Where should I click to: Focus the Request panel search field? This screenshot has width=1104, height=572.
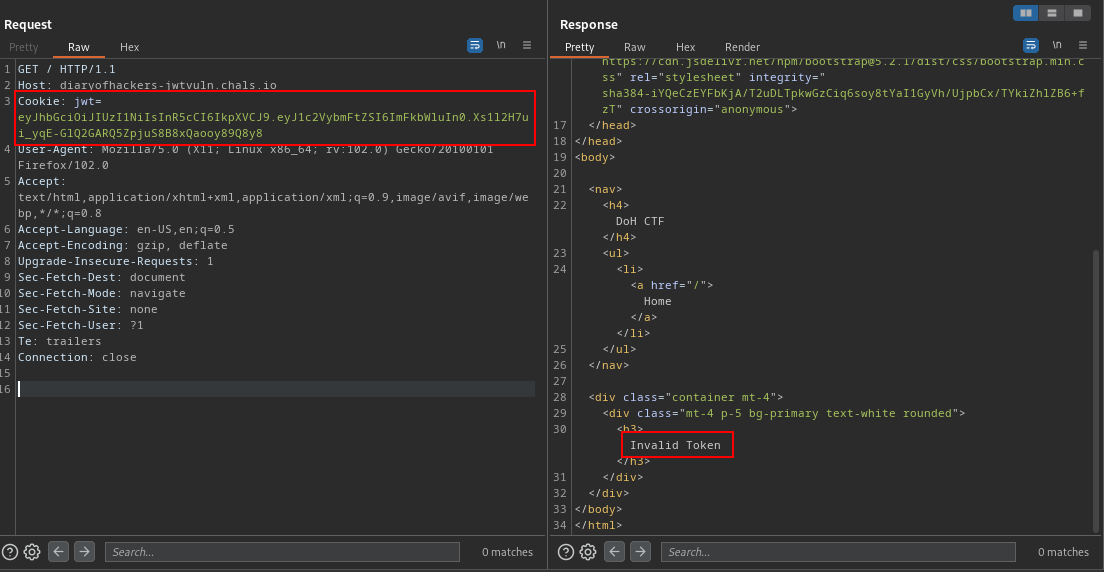click(282, 552)
